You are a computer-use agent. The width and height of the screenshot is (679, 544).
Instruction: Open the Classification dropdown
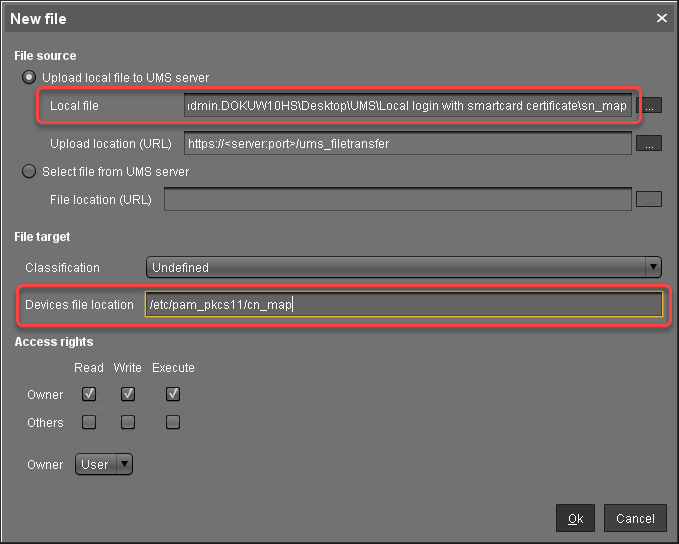pyautogui.click(x=404, y=267)
